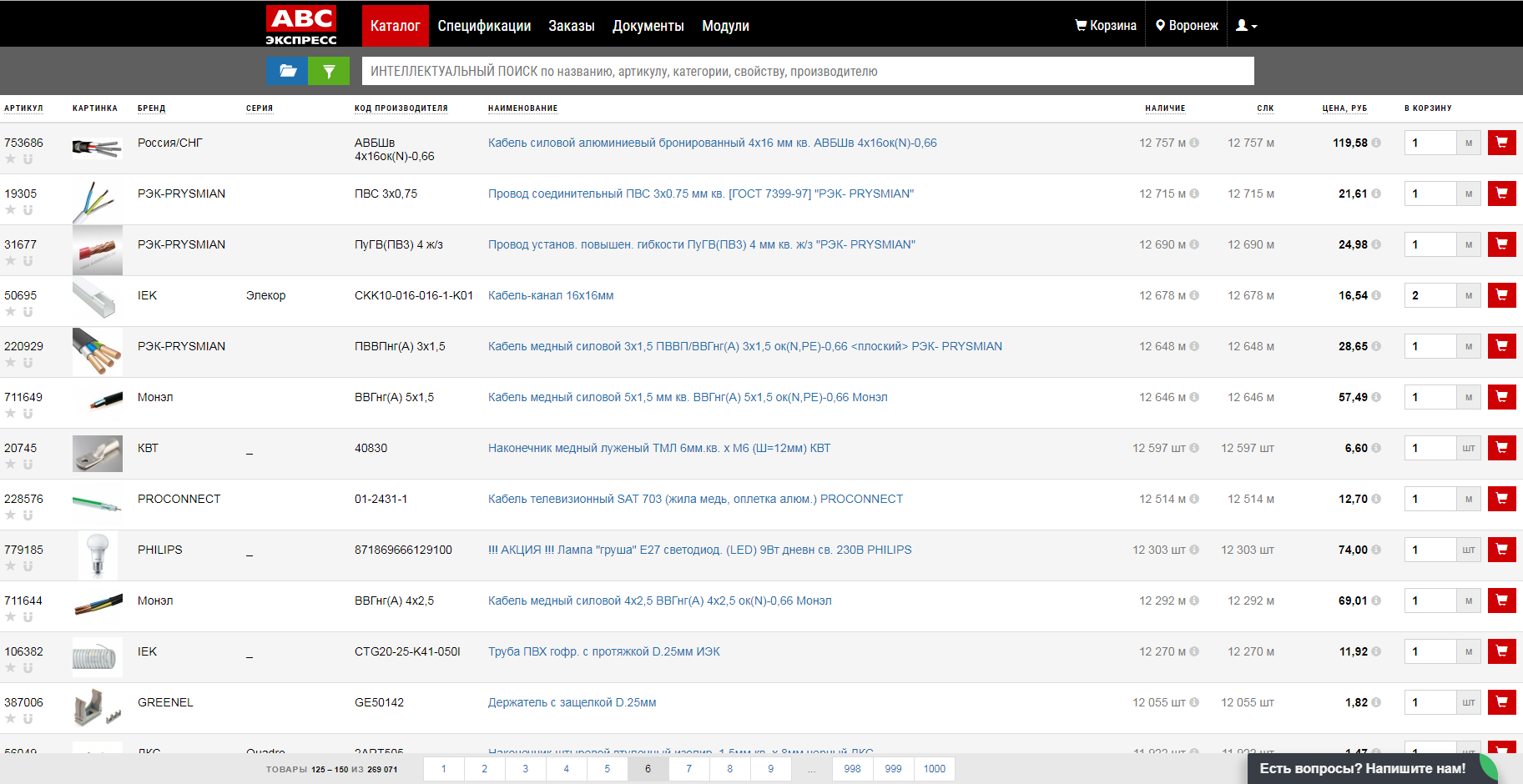Go to page 7 in pagination

pyautogui.click(x=688, y=769)
